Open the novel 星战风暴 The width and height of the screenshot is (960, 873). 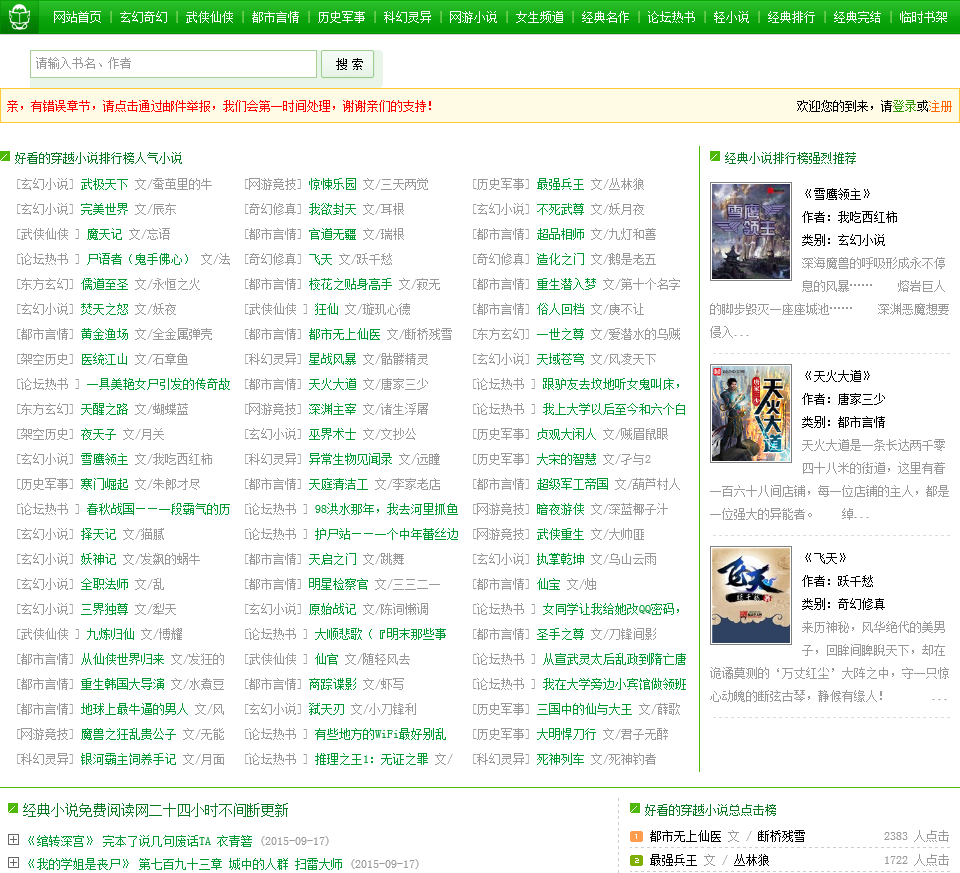point(332,359)
